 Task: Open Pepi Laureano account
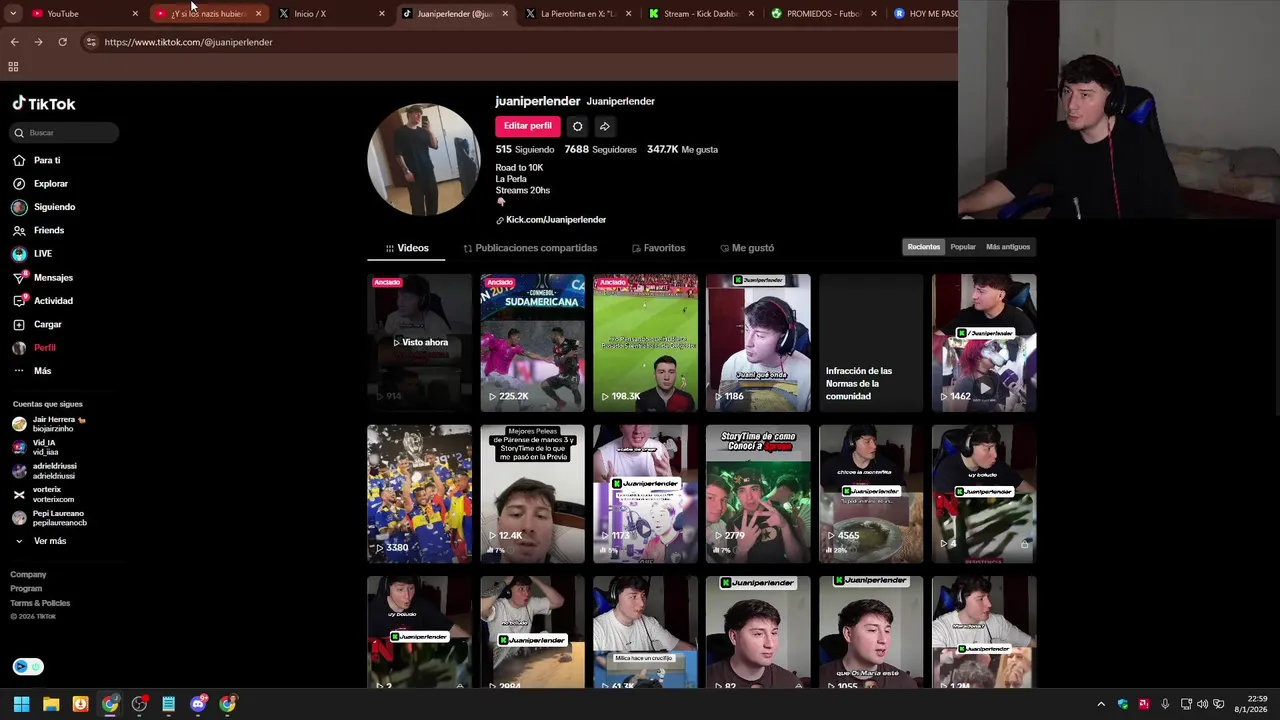click(x=50, y=518)
